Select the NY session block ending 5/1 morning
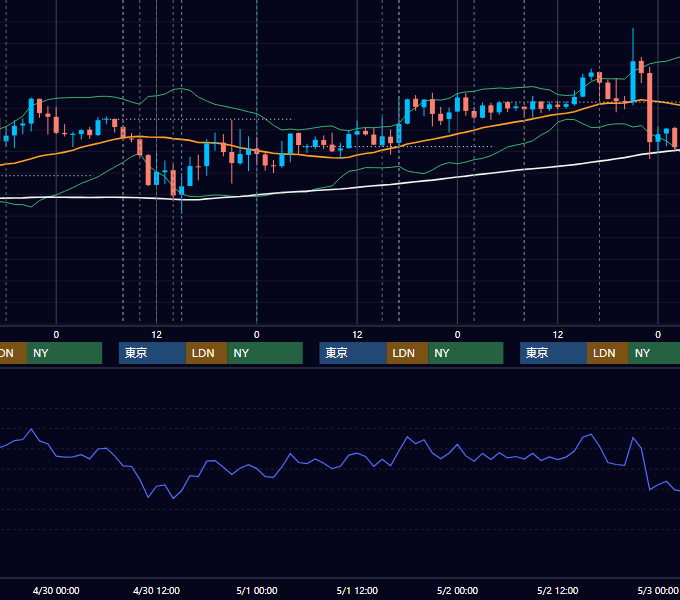680x600 pixels. point(265,353)
